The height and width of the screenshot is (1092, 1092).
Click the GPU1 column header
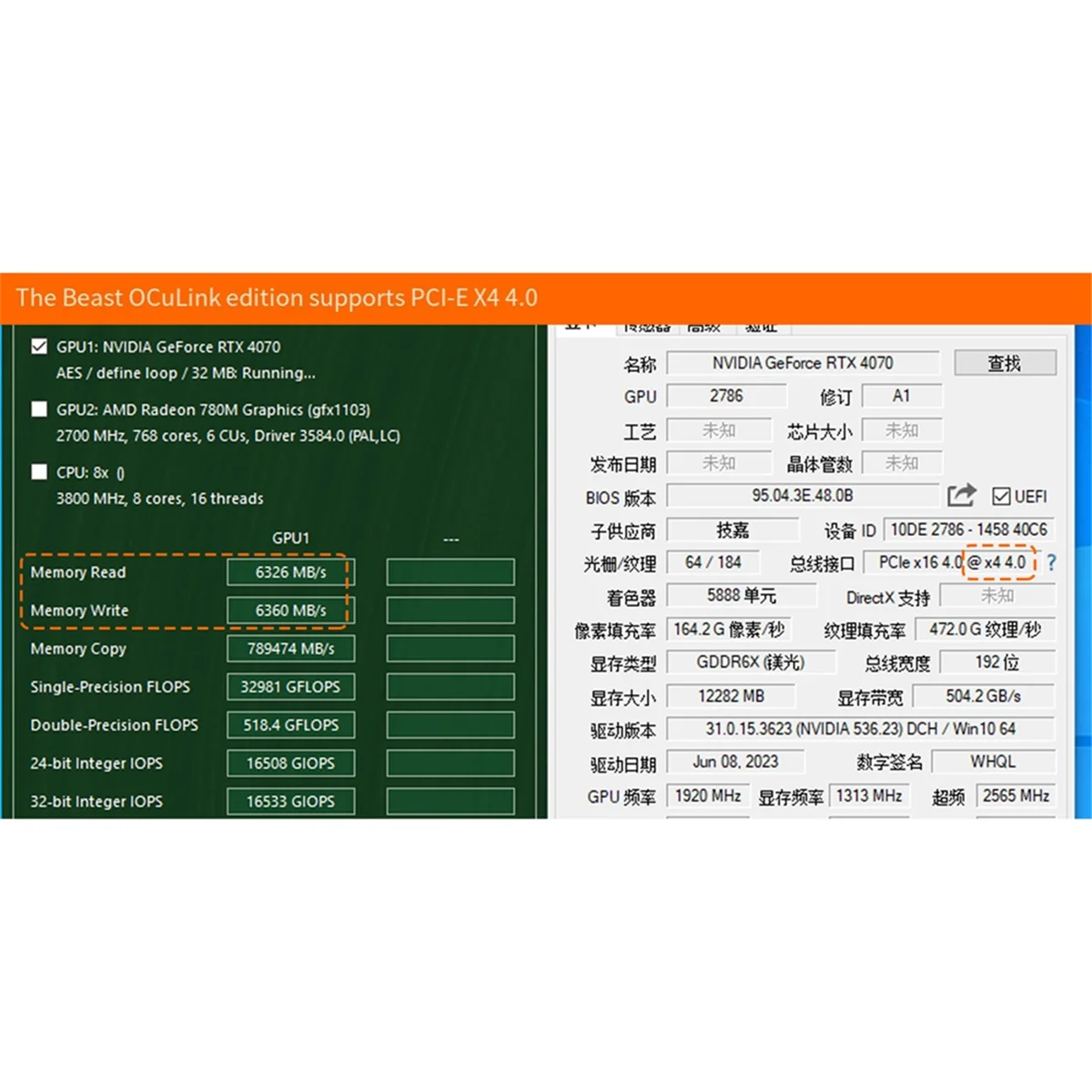[291, 538]
